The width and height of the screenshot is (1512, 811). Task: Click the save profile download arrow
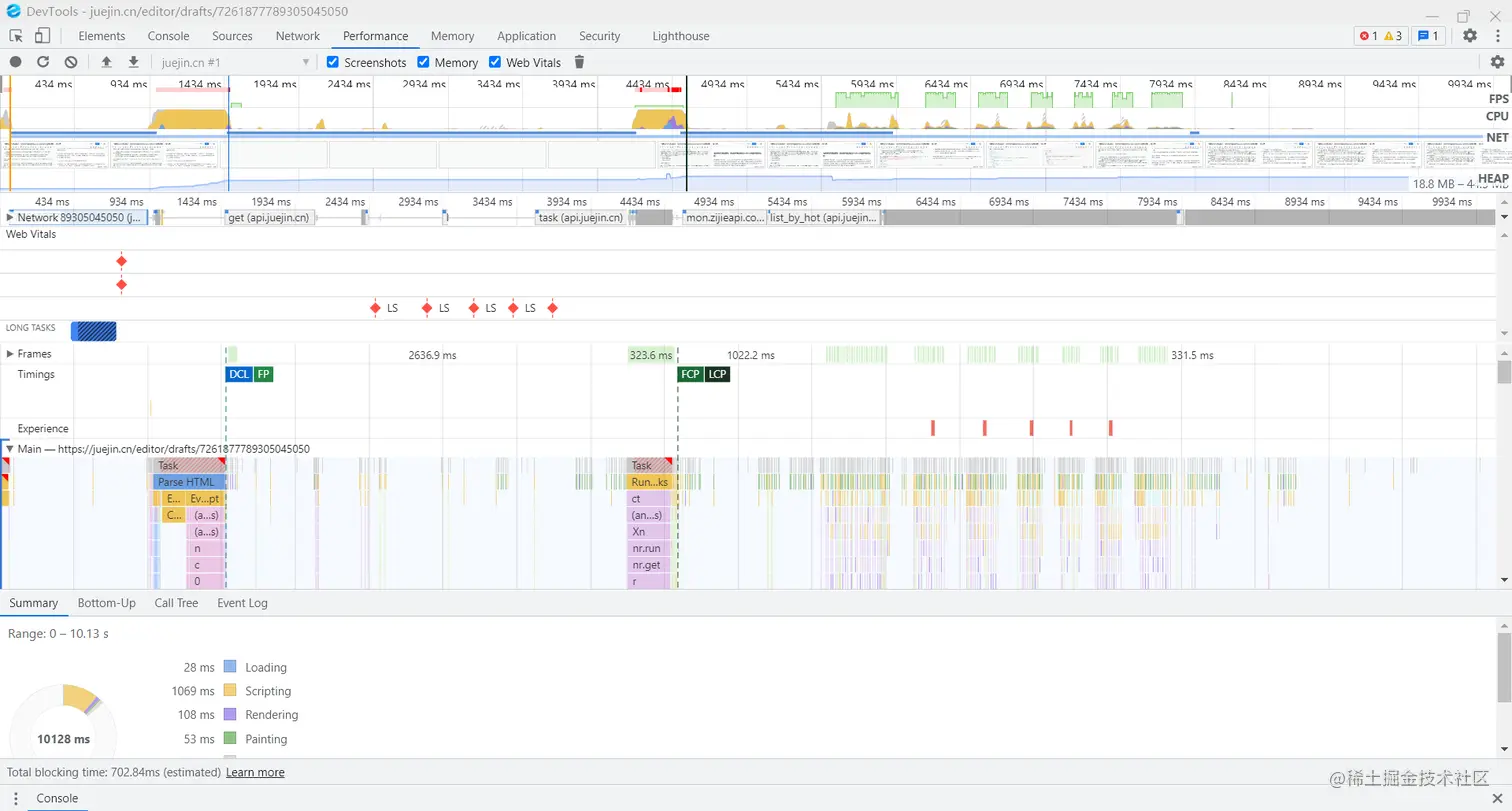(133, 62)
